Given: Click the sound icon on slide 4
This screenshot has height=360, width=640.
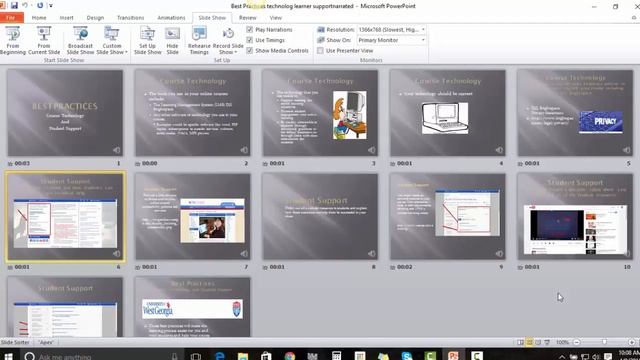Looking at the screenshot, I should coord(499,150).
